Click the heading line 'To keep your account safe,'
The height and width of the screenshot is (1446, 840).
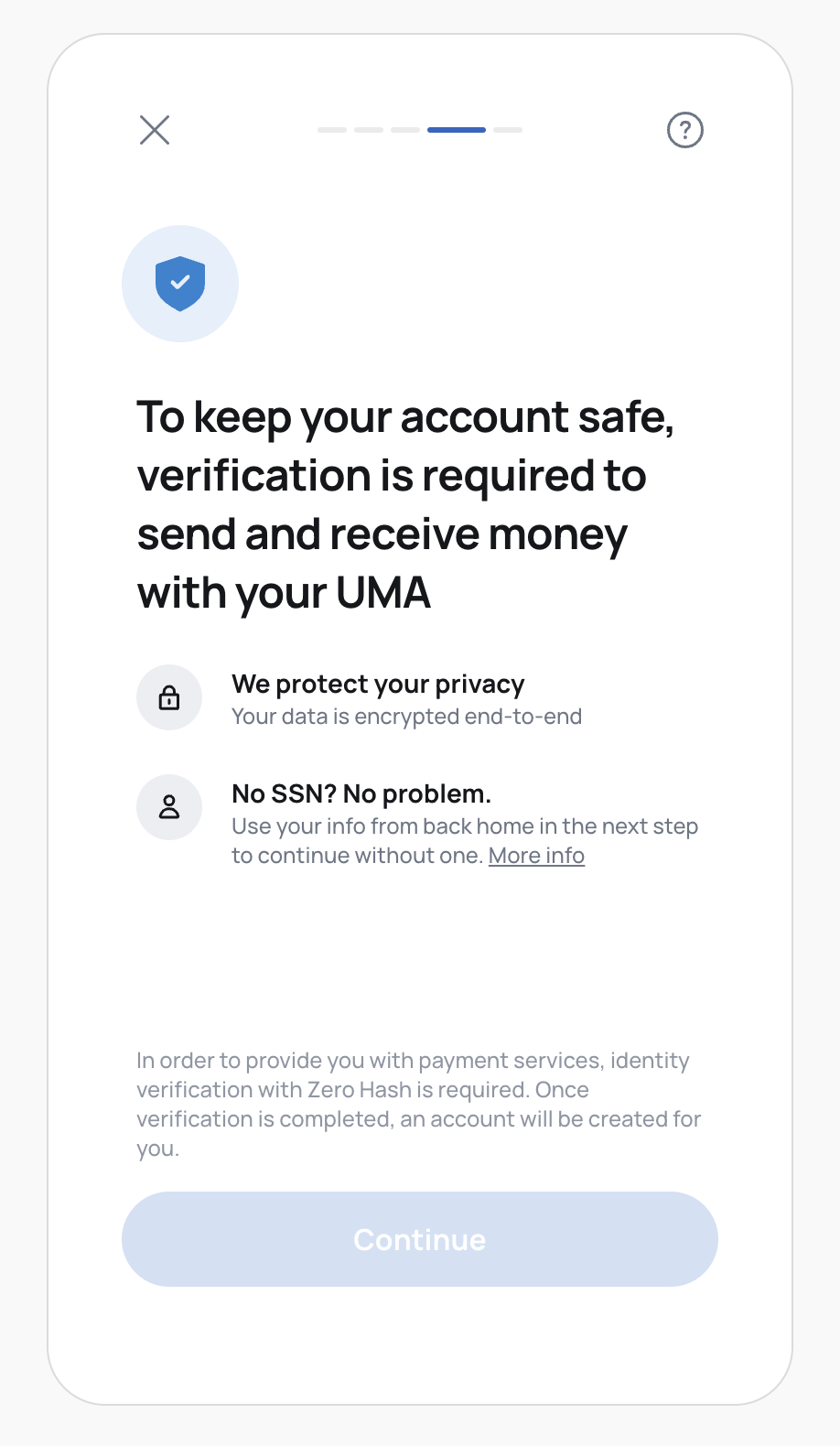[x=405, y=417]
